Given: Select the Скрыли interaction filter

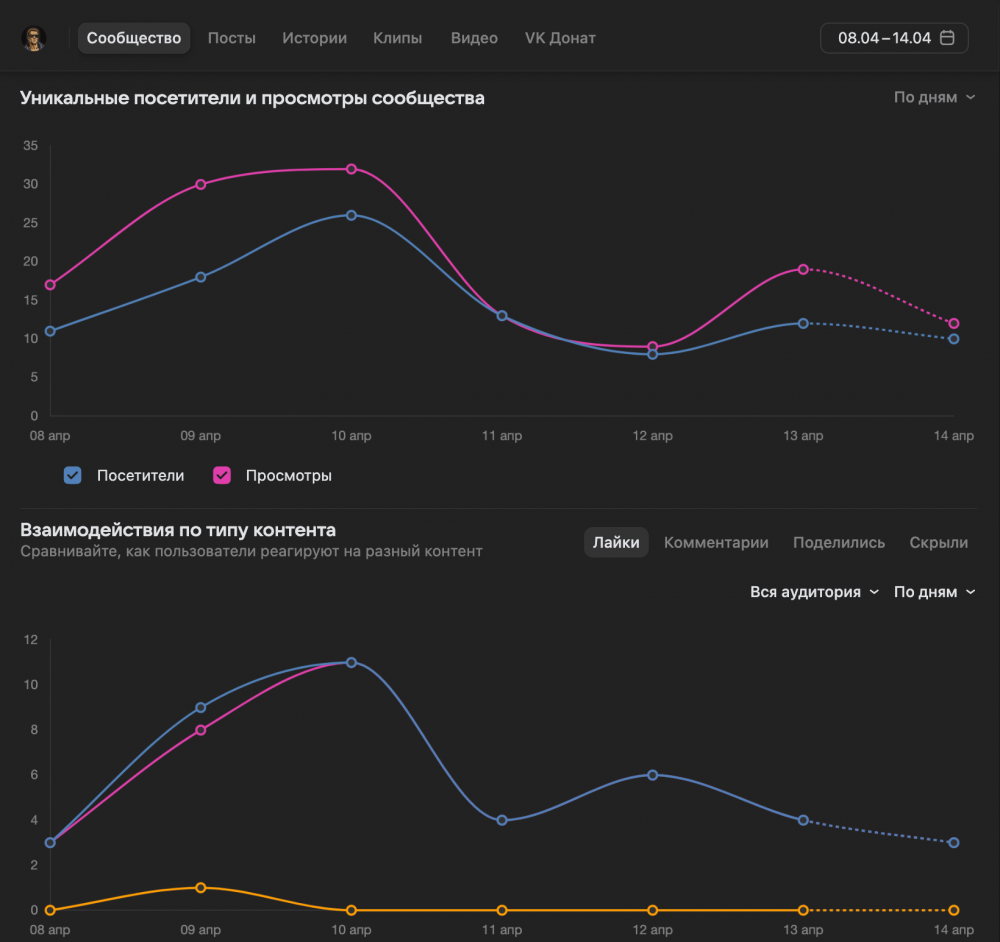Looking at the screenshot, I should click(938, 542).
